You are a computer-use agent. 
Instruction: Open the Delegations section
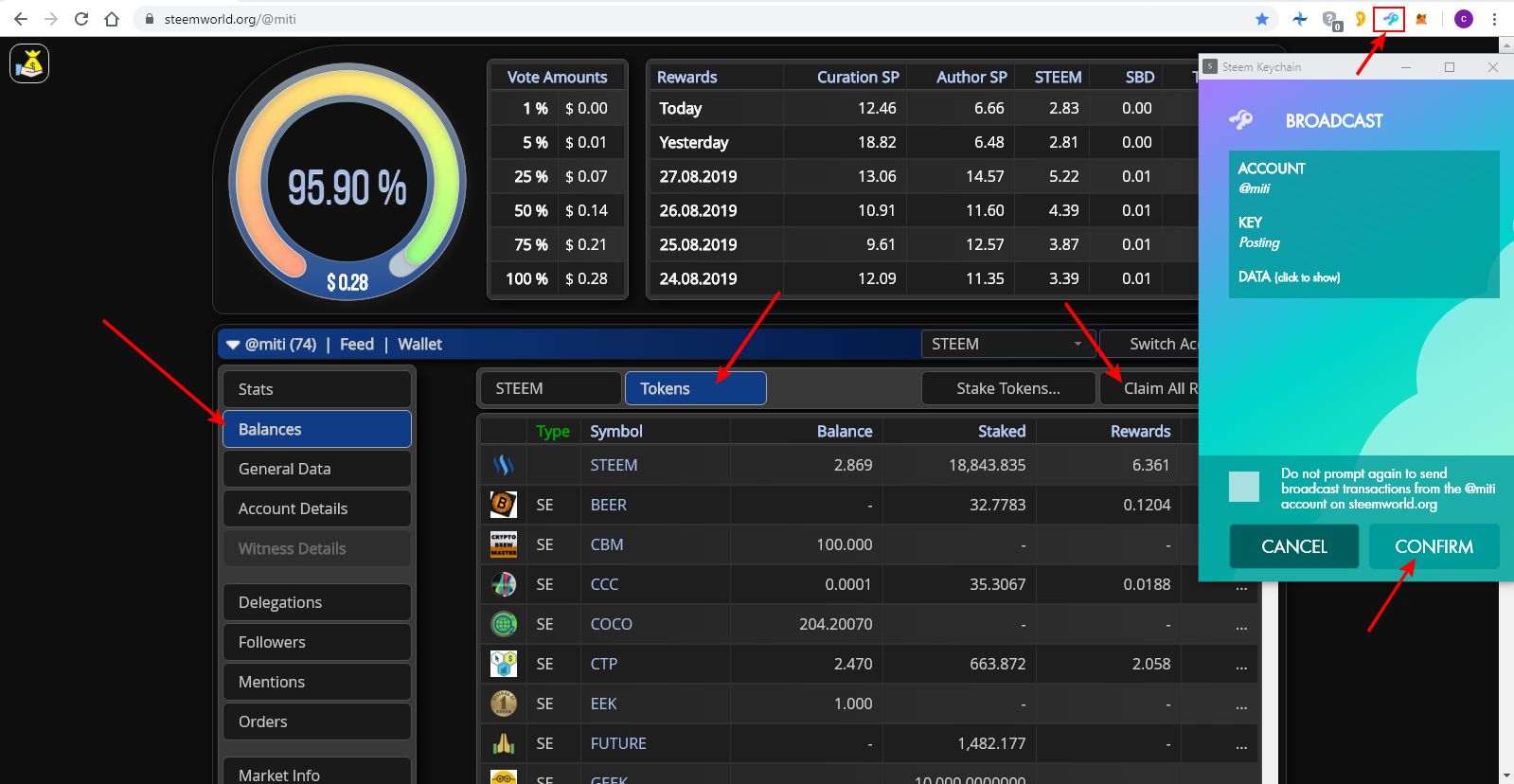[x=316, y=602]
